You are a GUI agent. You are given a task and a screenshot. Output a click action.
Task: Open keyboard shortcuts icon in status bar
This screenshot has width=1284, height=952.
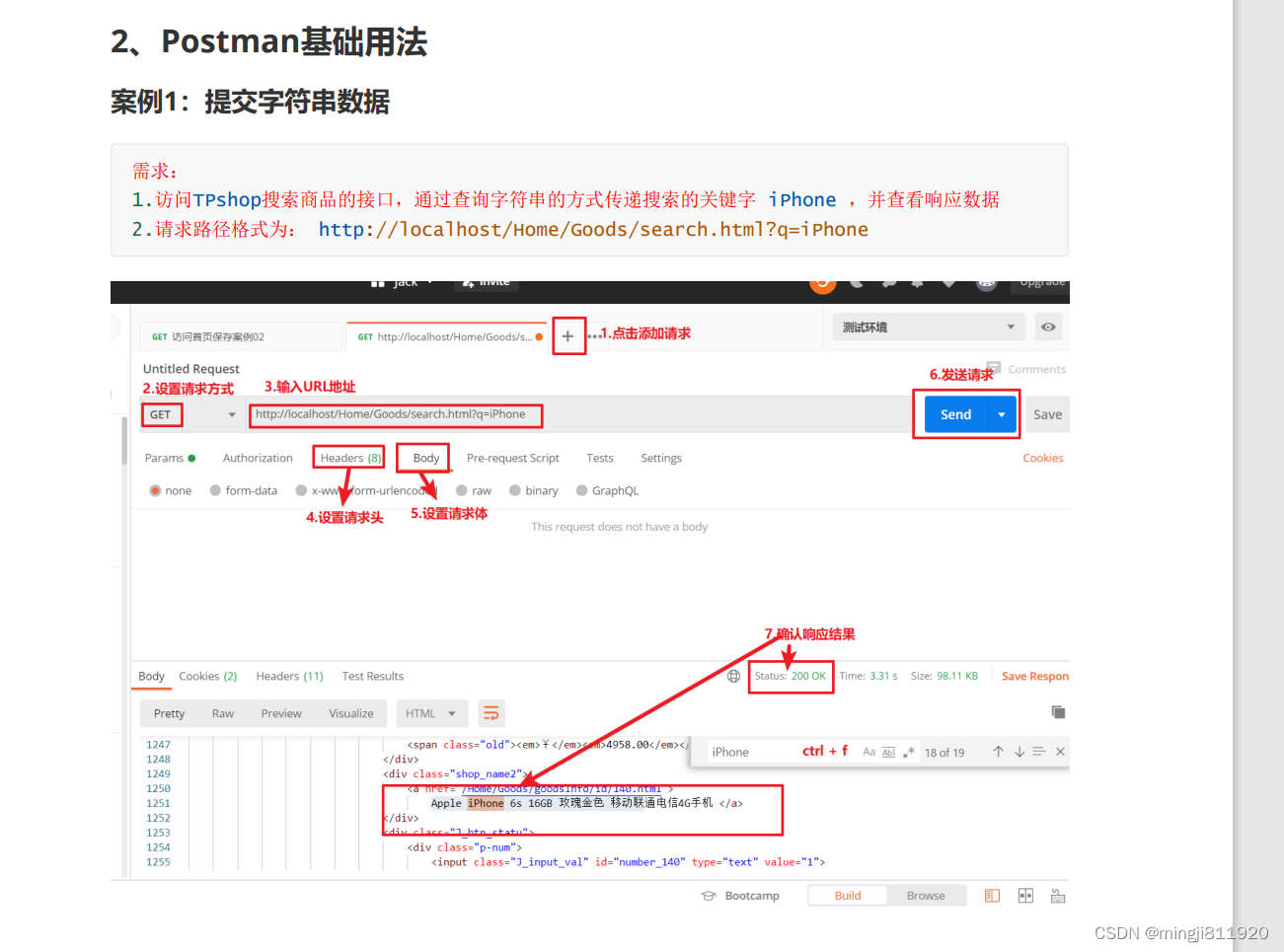[1058, 896]
